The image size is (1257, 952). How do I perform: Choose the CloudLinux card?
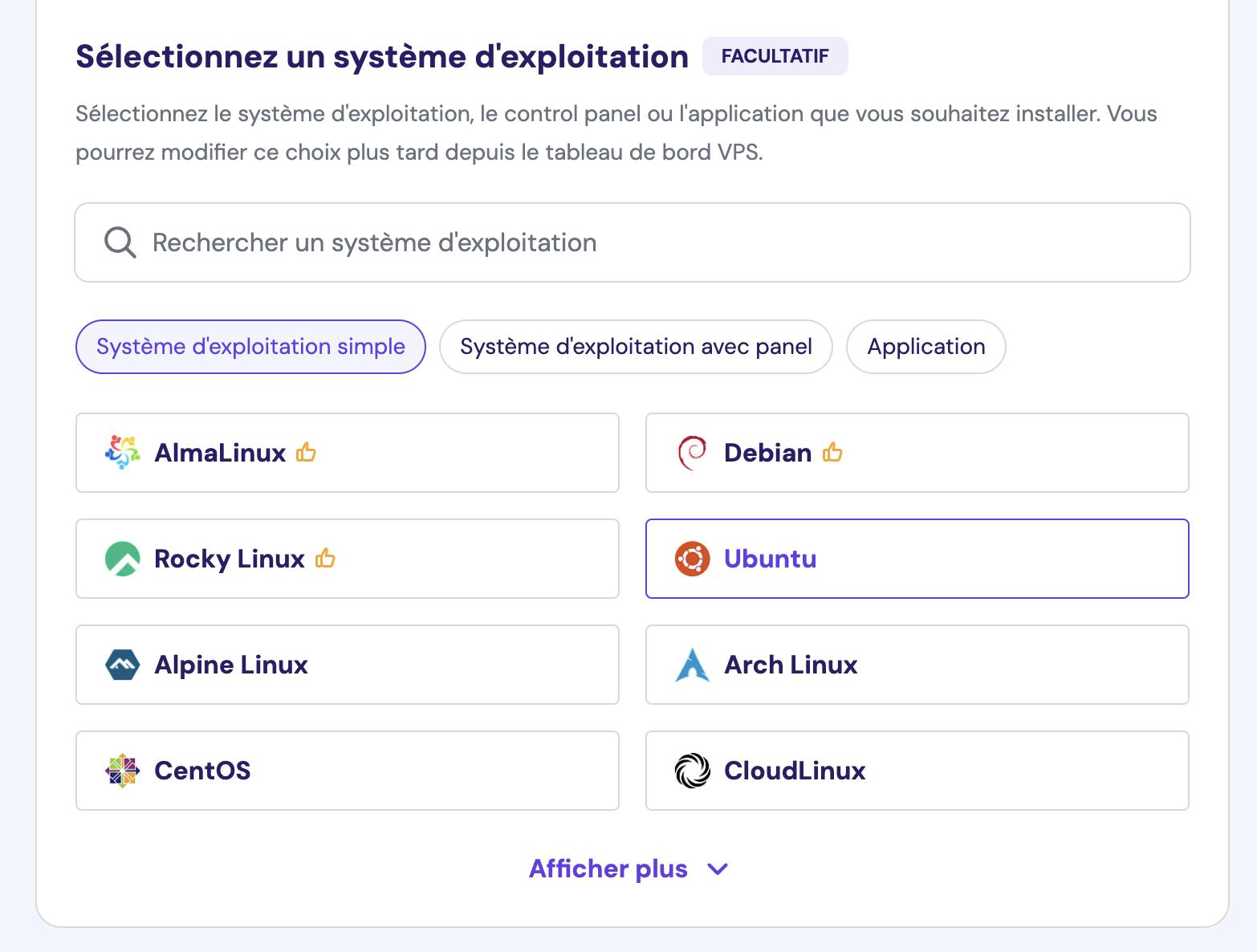[x=917, y=771]
